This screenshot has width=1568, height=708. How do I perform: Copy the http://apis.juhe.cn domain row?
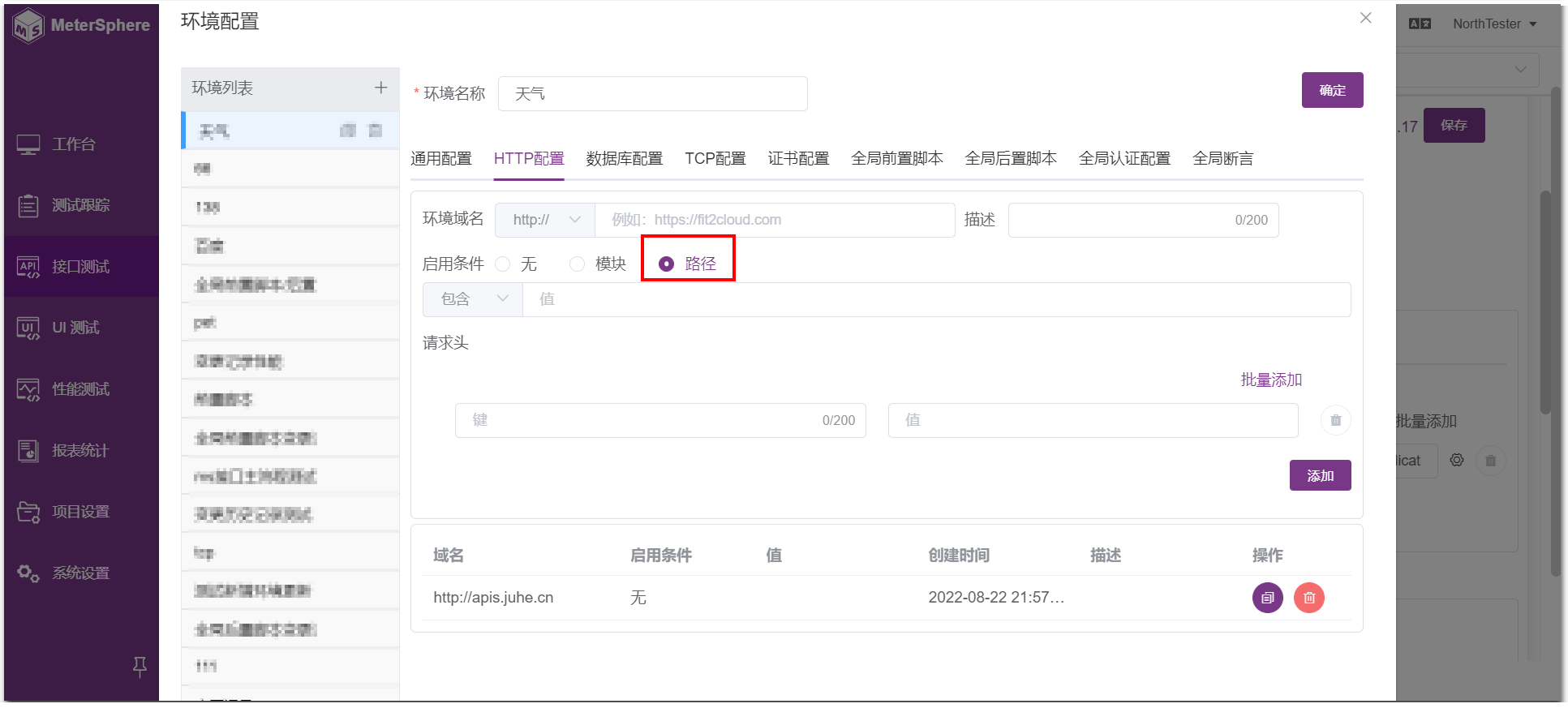1268,598
